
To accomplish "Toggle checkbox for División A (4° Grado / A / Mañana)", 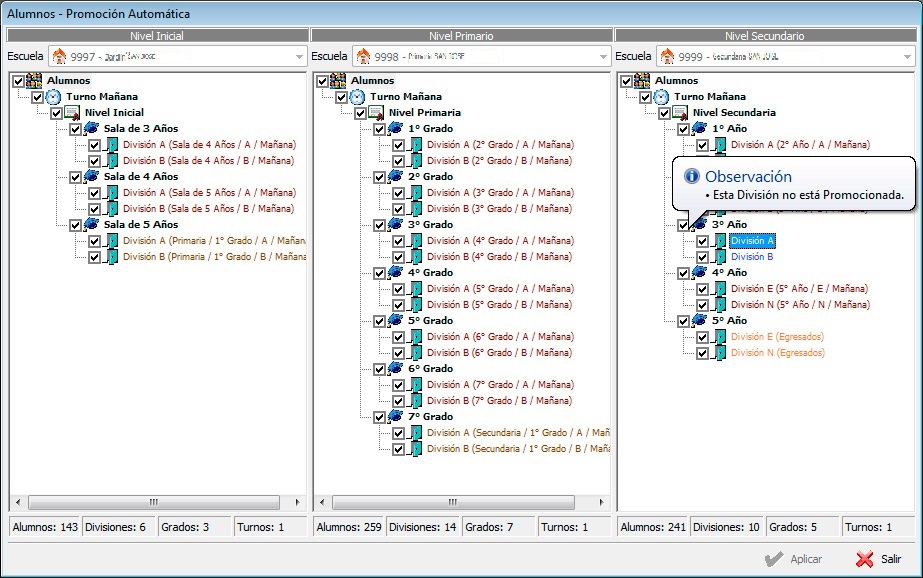I will [x=398, y=241].
